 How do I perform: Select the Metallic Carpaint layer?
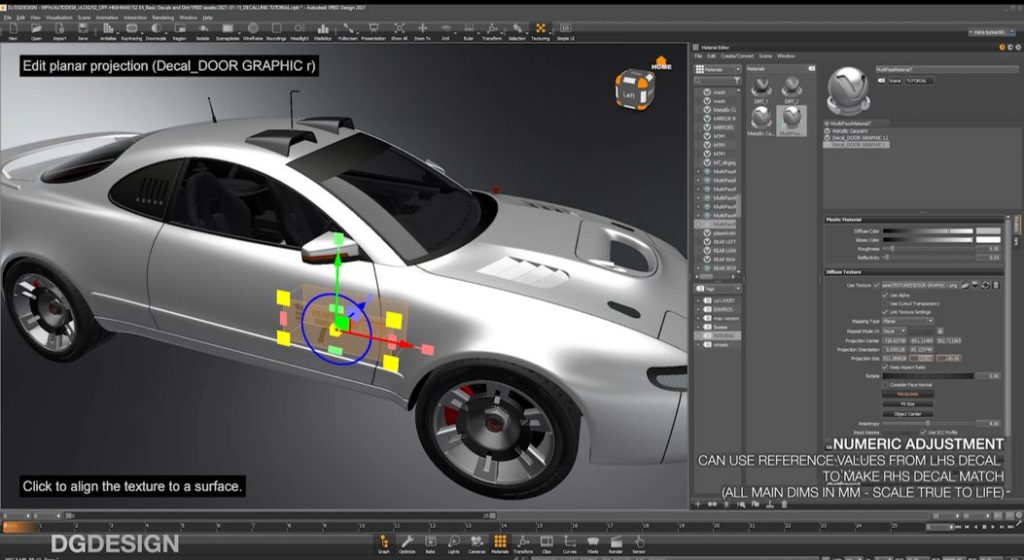point(850,131)
